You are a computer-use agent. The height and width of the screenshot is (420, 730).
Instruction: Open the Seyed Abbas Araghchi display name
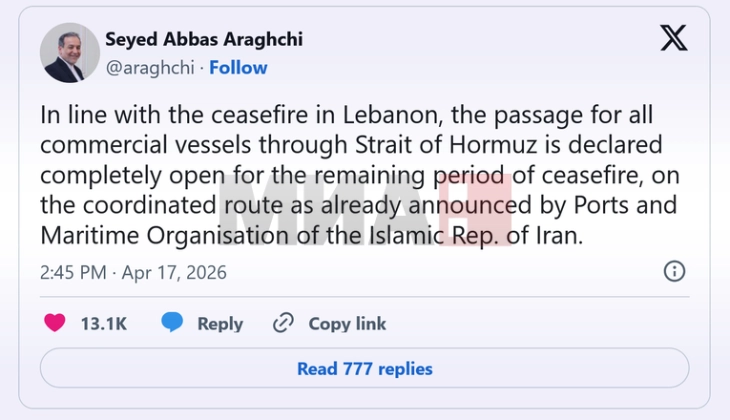click(203, 40)
